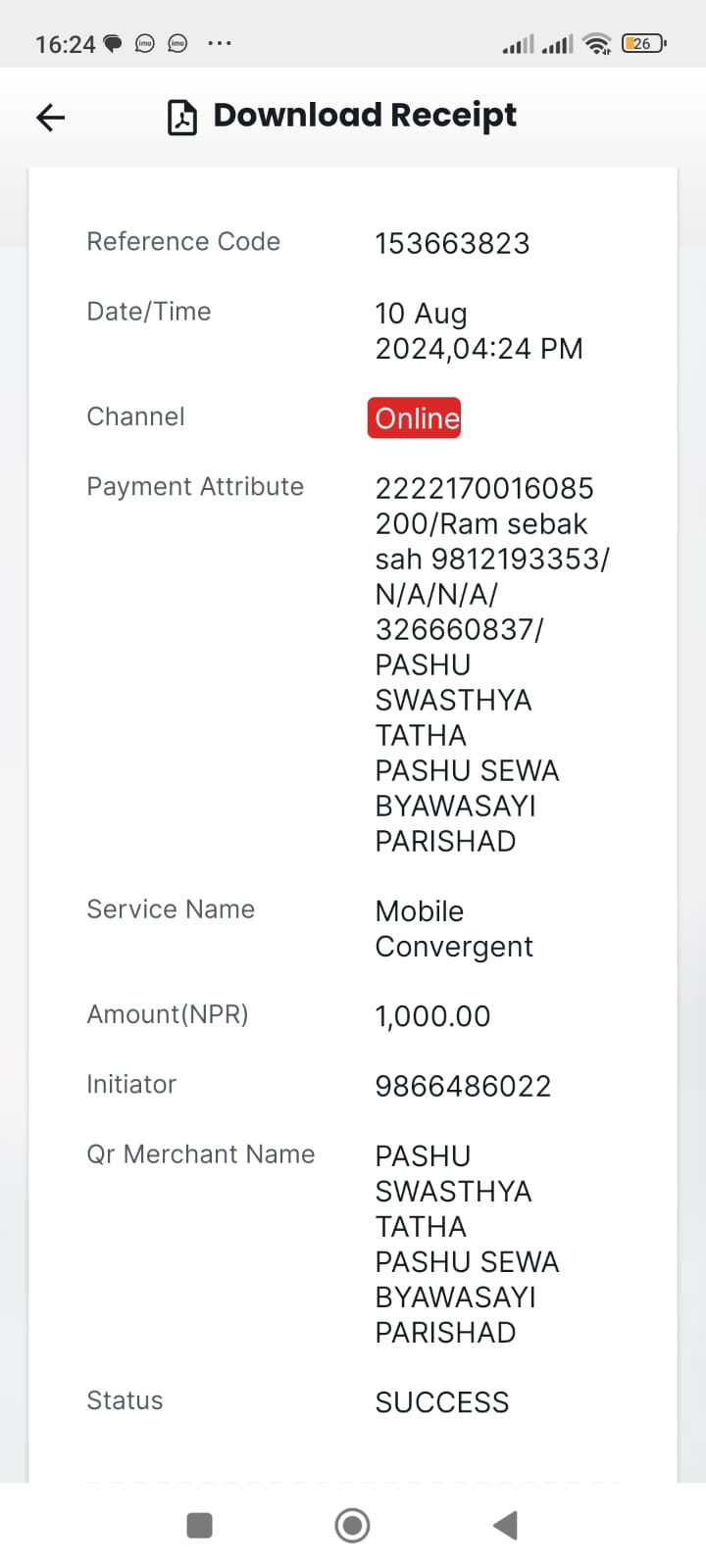The width and height of the screenshot is (706, 1568).
Task: Tap the first imo notification icon
Action: 145,43
